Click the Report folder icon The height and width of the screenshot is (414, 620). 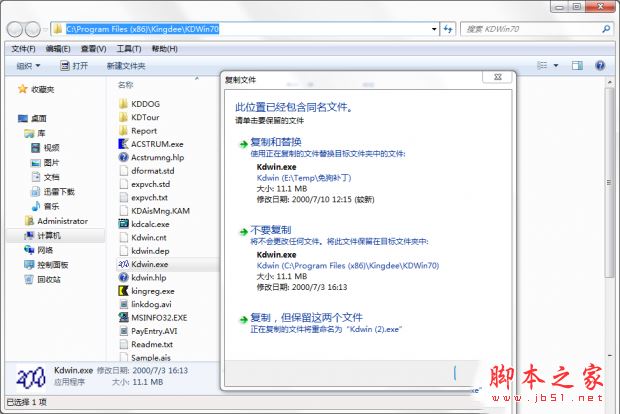point(123,130)
